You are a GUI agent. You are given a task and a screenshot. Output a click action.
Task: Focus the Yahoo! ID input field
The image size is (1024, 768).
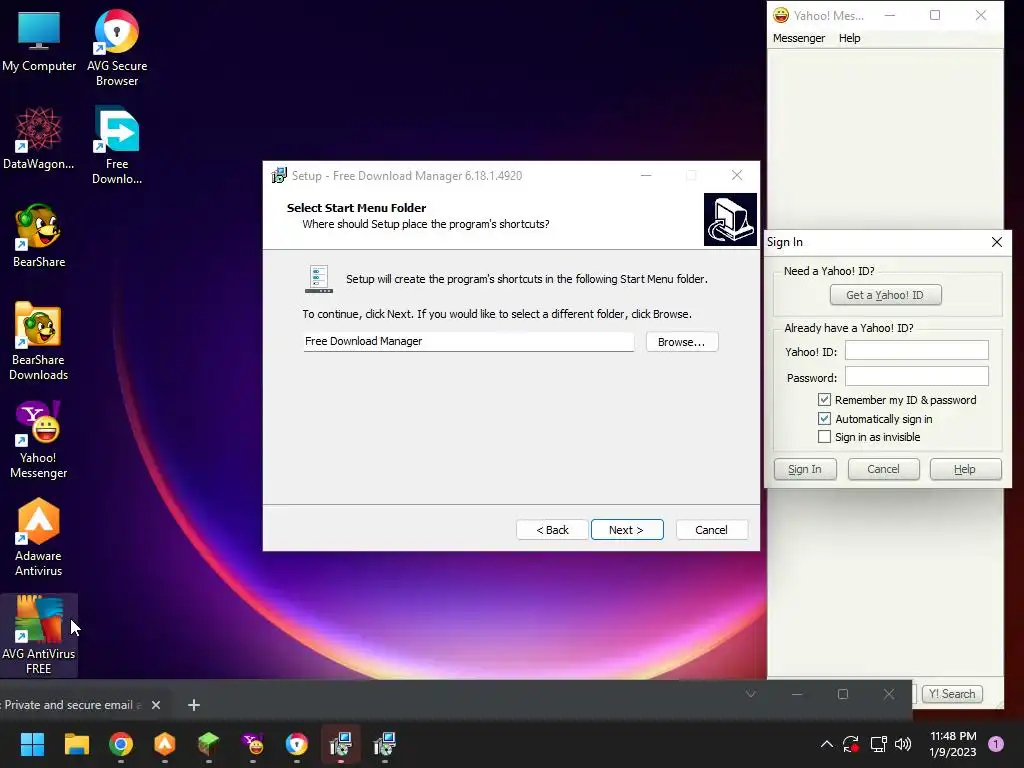(916, 351)
